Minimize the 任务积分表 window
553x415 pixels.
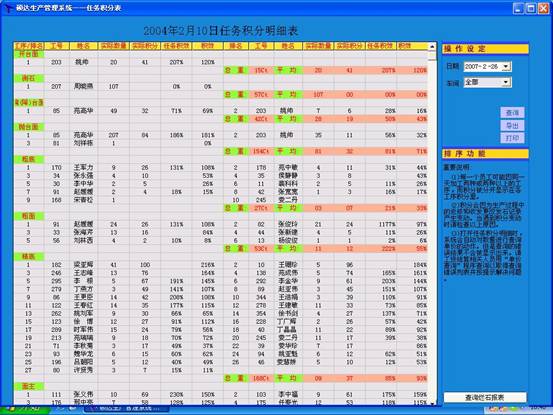pos(518,8)
